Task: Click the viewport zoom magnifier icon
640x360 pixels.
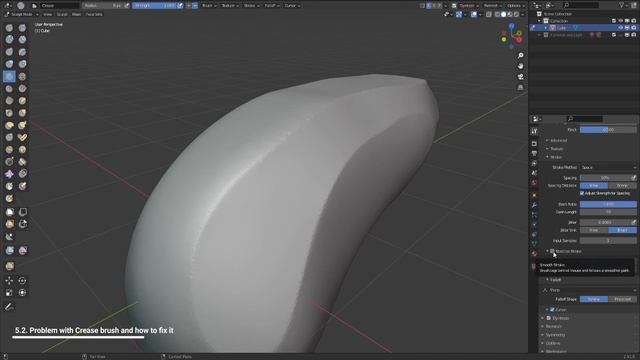Action: coord(520,56)
